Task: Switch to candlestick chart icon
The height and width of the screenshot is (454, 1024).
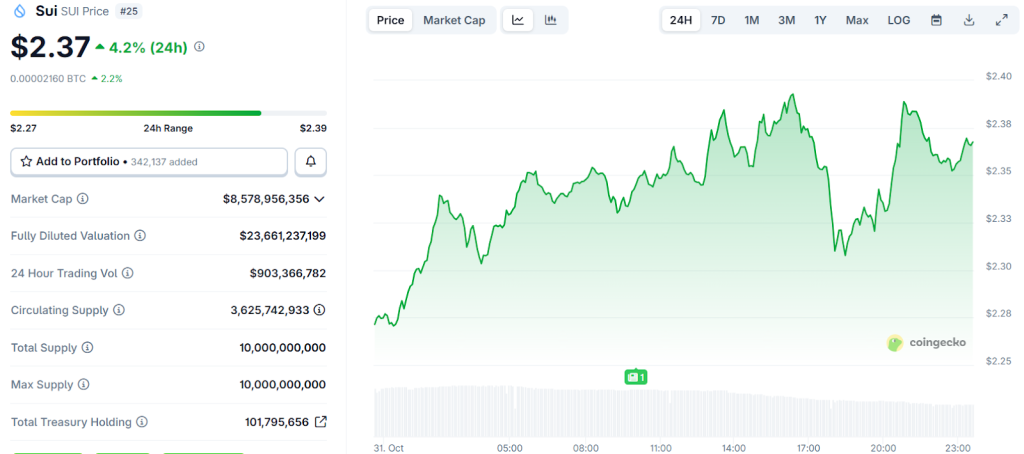Action: (550, 20)
